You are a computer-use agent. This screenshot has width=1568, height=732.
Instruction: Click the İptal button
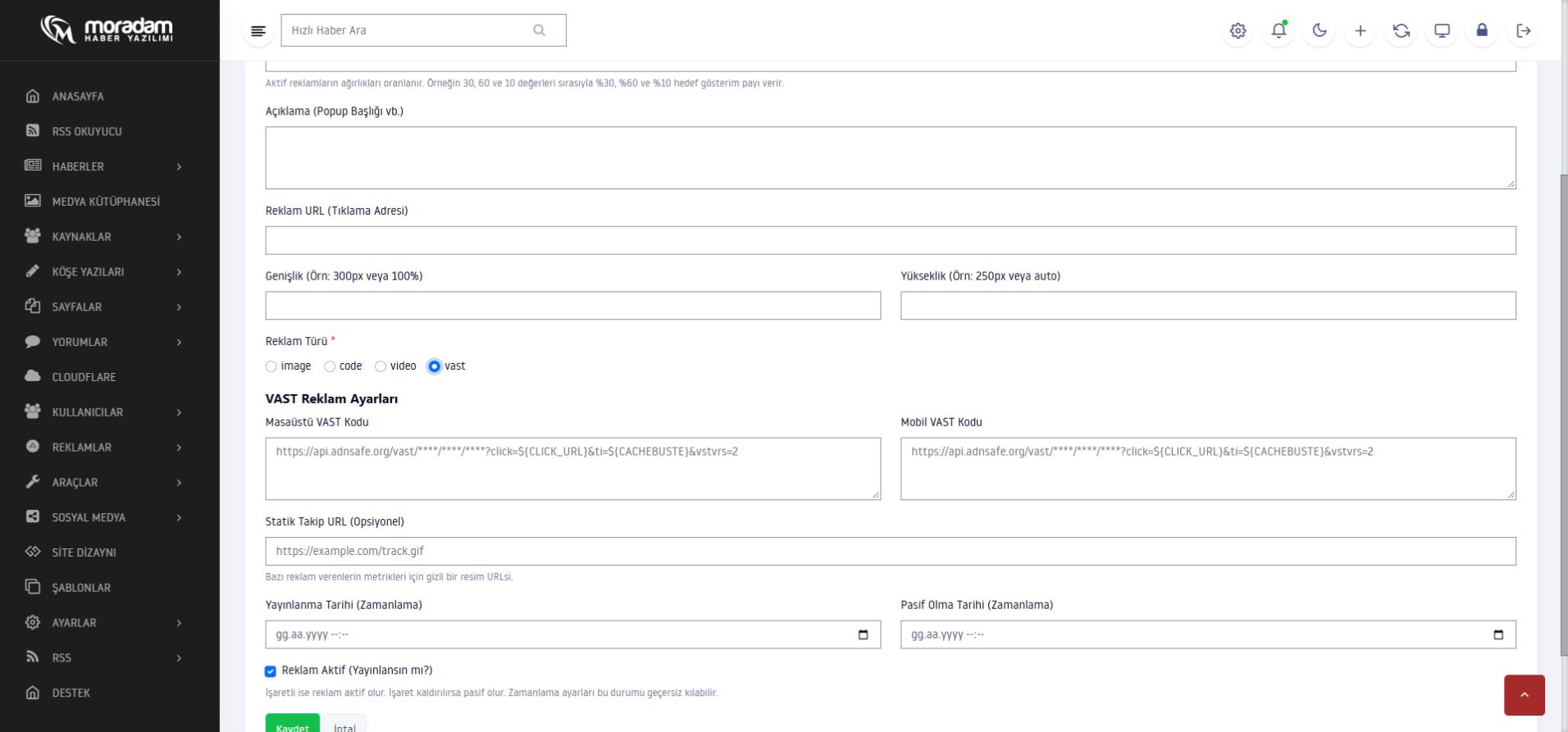tap(345, 725)
